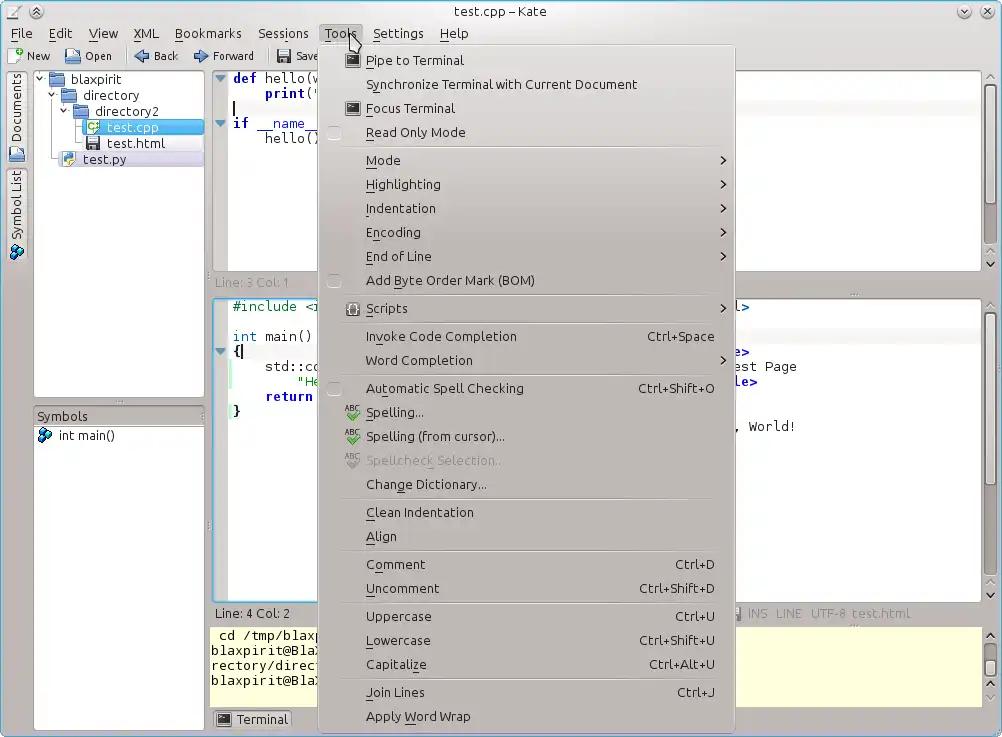Image resolution: width=1002 pixels, height=737 pixels.
Task: Click the Forward toolbar button
Action: pos(224,56)
